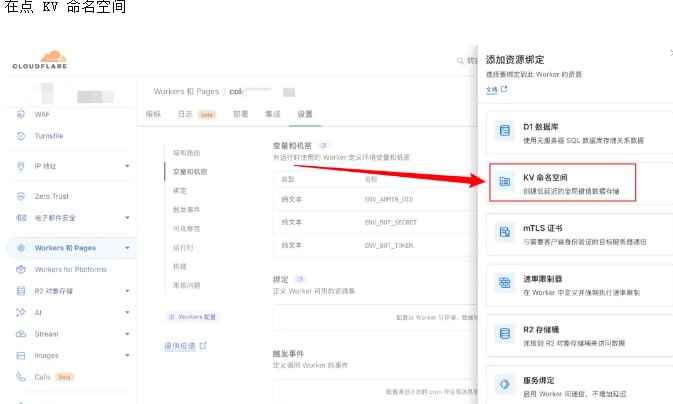The width and height of the screenshot is (673, 404).
Task: Expand the Images dropdown arrow
Action: [x=127, y=355]
